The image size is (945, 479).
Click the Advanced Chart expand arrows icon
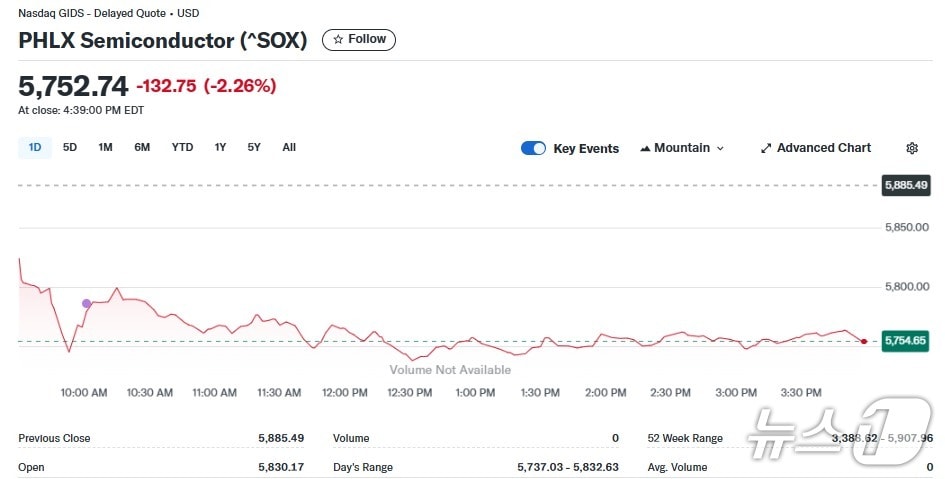(x=766, y=148)
